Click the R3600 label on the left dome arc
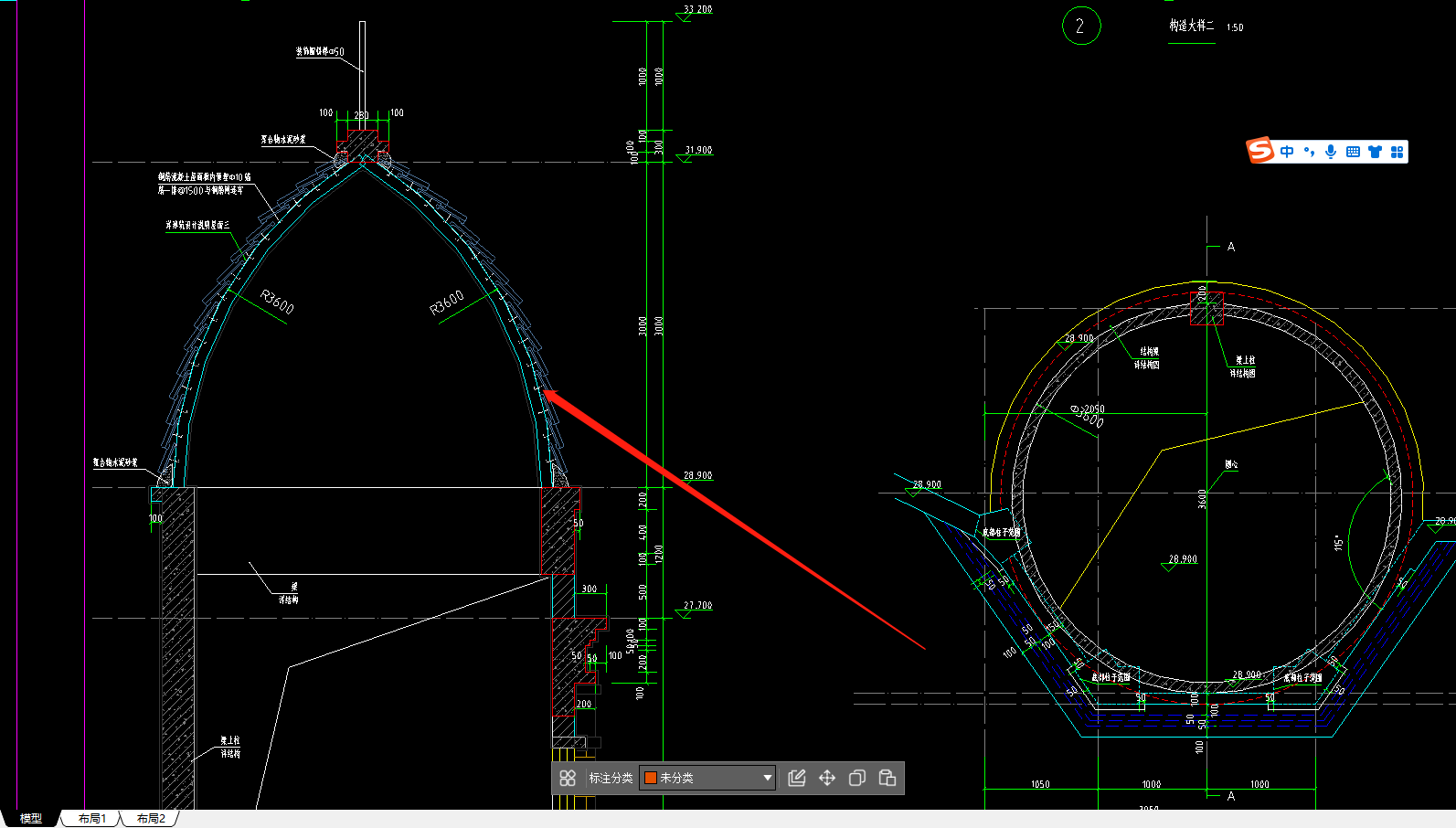The width and height of the screenshot is (1456, 828). [277, 302]
